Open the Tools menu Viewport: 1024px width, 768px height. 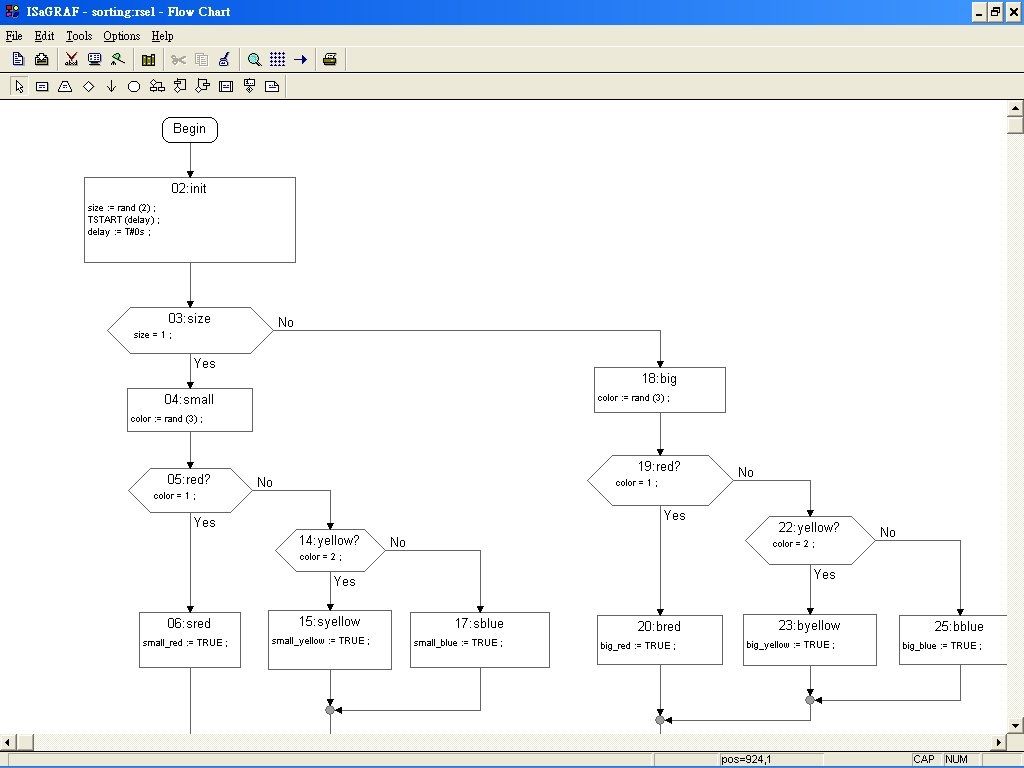[x=78, y=36]
